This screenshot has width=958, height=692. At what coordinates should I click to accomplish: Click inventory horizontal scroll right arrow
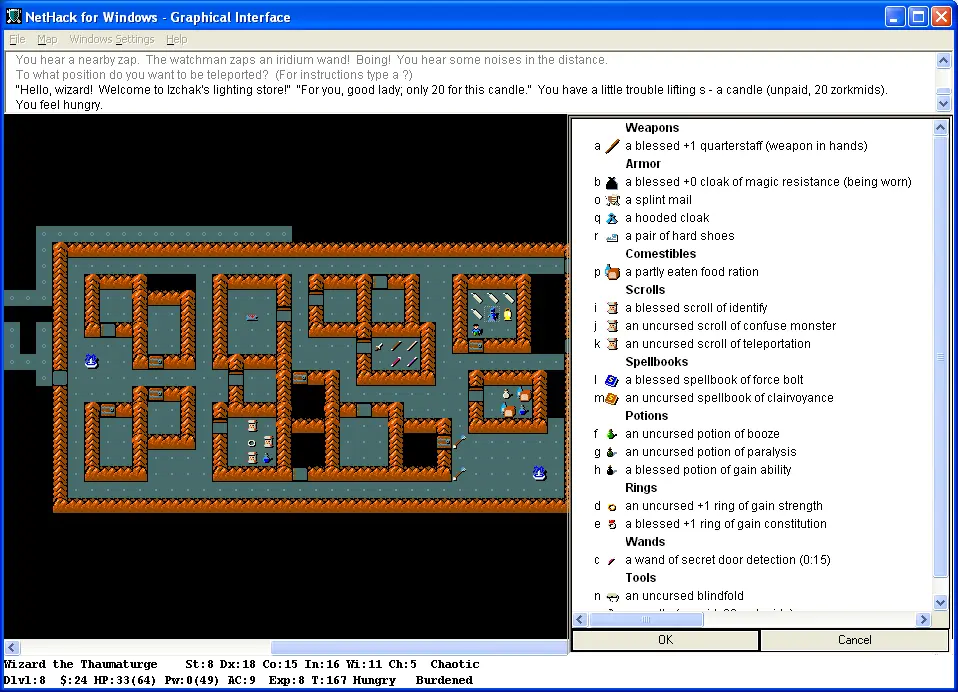click(x=923, y=620)
